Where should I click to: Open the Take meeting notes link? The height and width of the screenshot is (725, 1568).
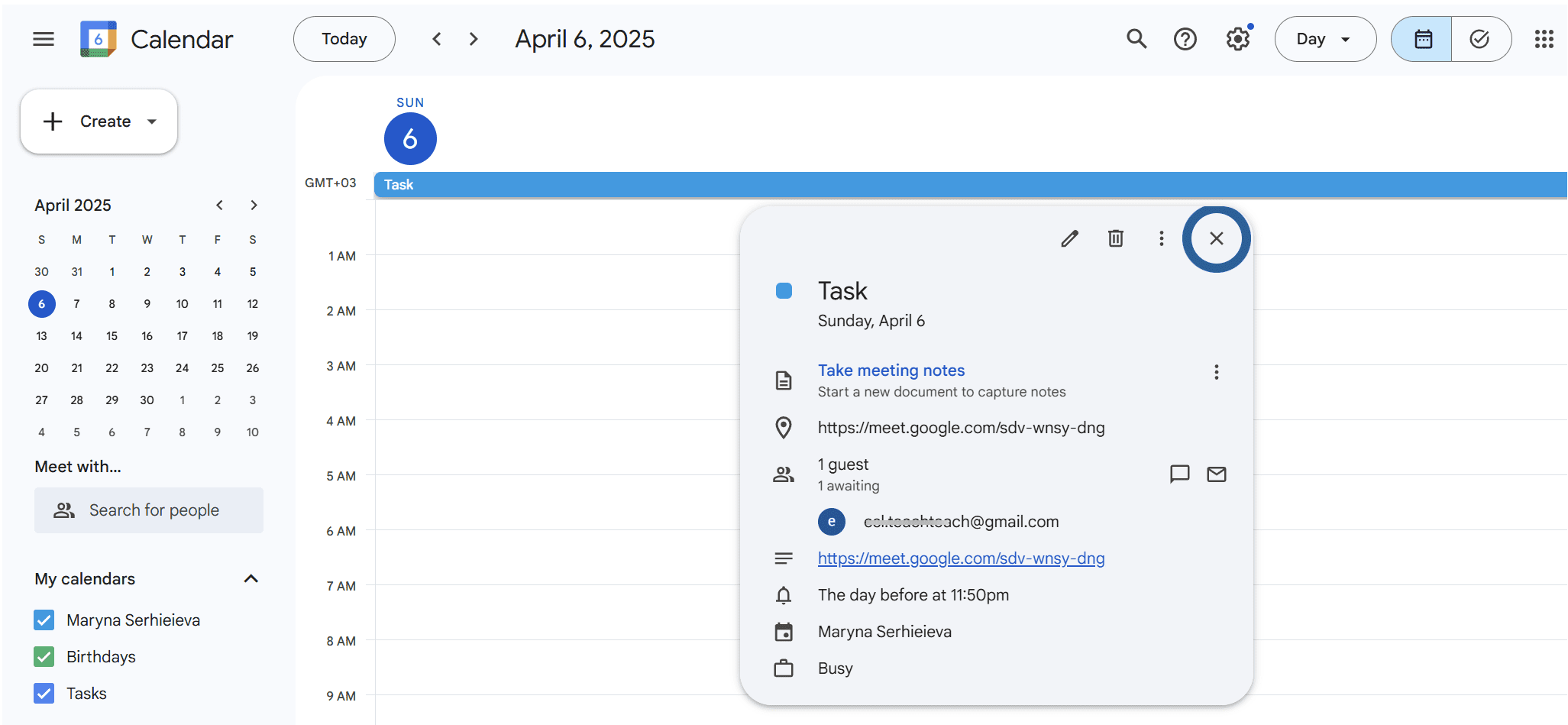pyautogui.click(x=891, y=371)
